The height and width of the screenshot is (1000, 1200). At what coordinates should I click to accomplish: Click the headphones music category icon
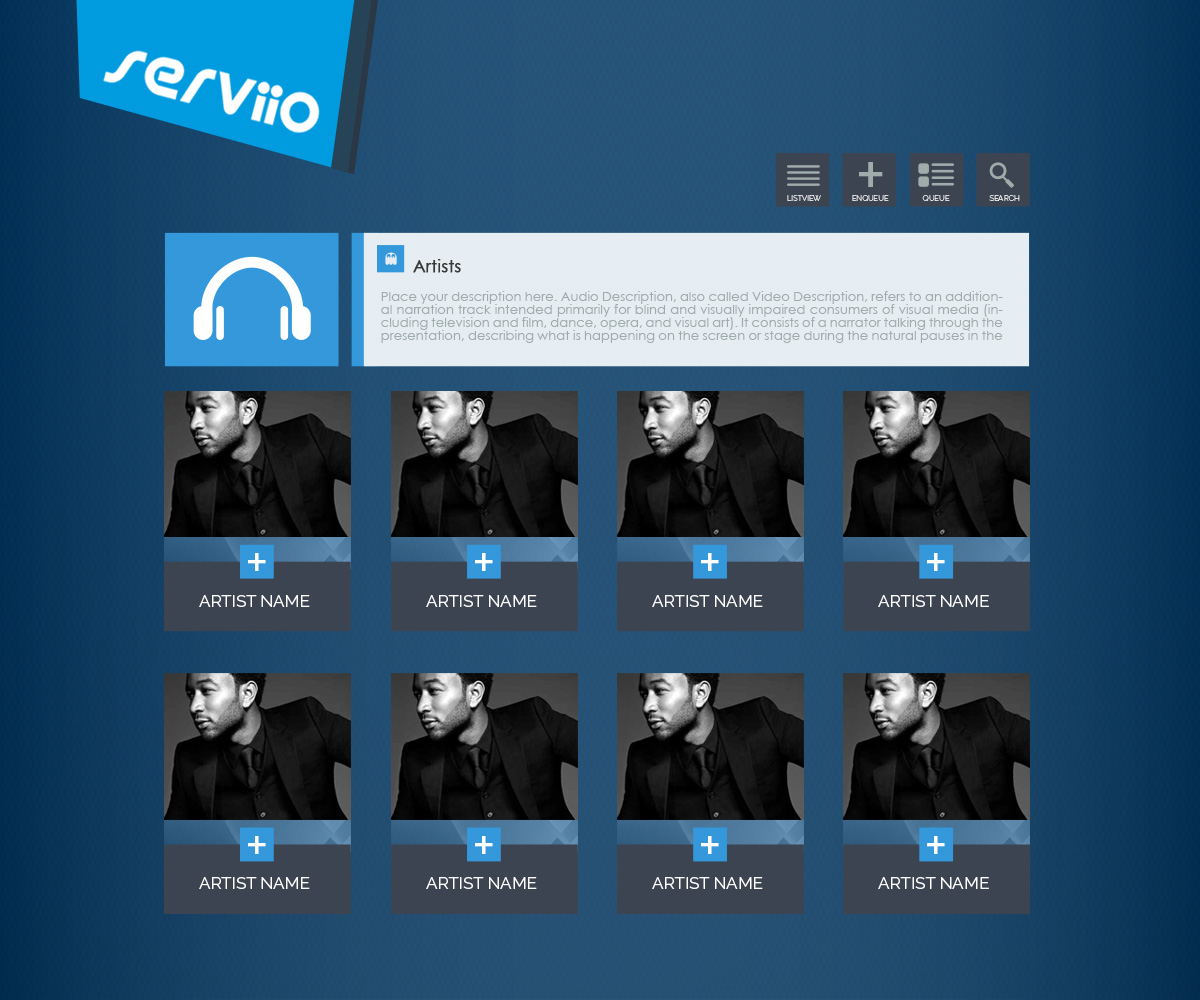pos(251,299)
